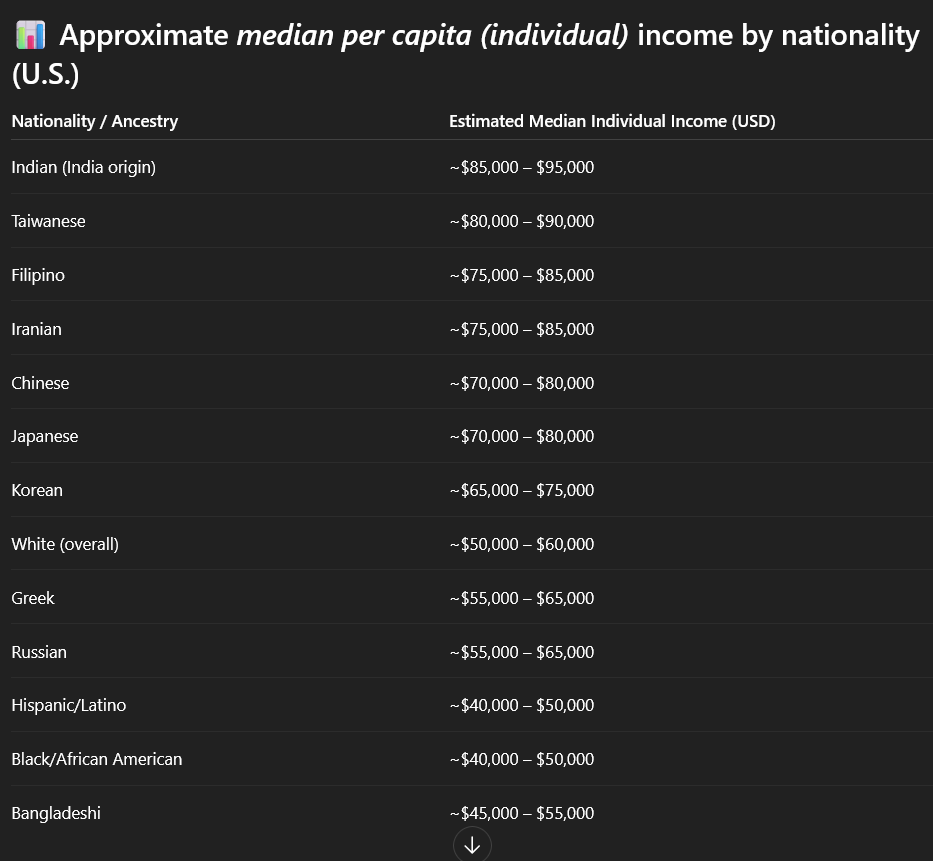Click the Russian table cell

click(39, 652)
